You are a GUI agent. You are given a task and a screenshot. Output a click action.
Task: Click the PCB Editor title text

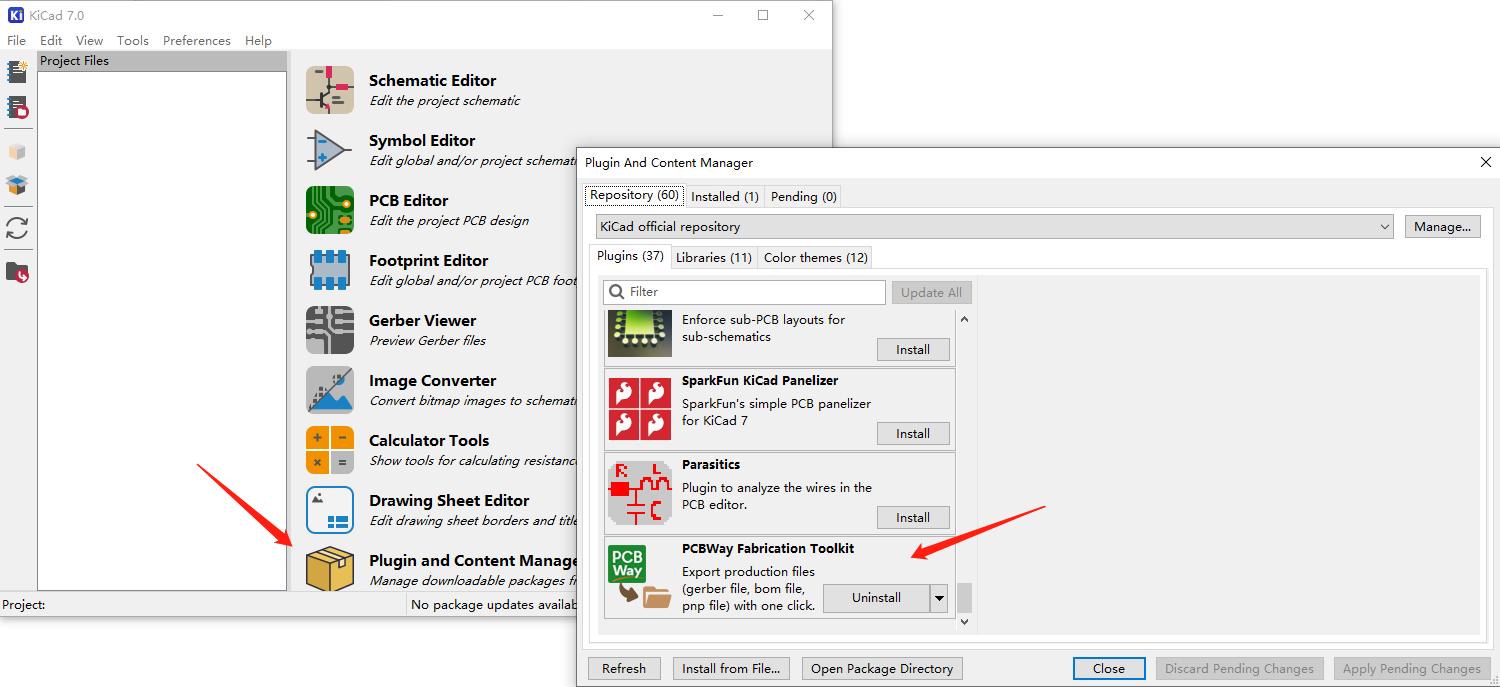[x=409, y=201]
